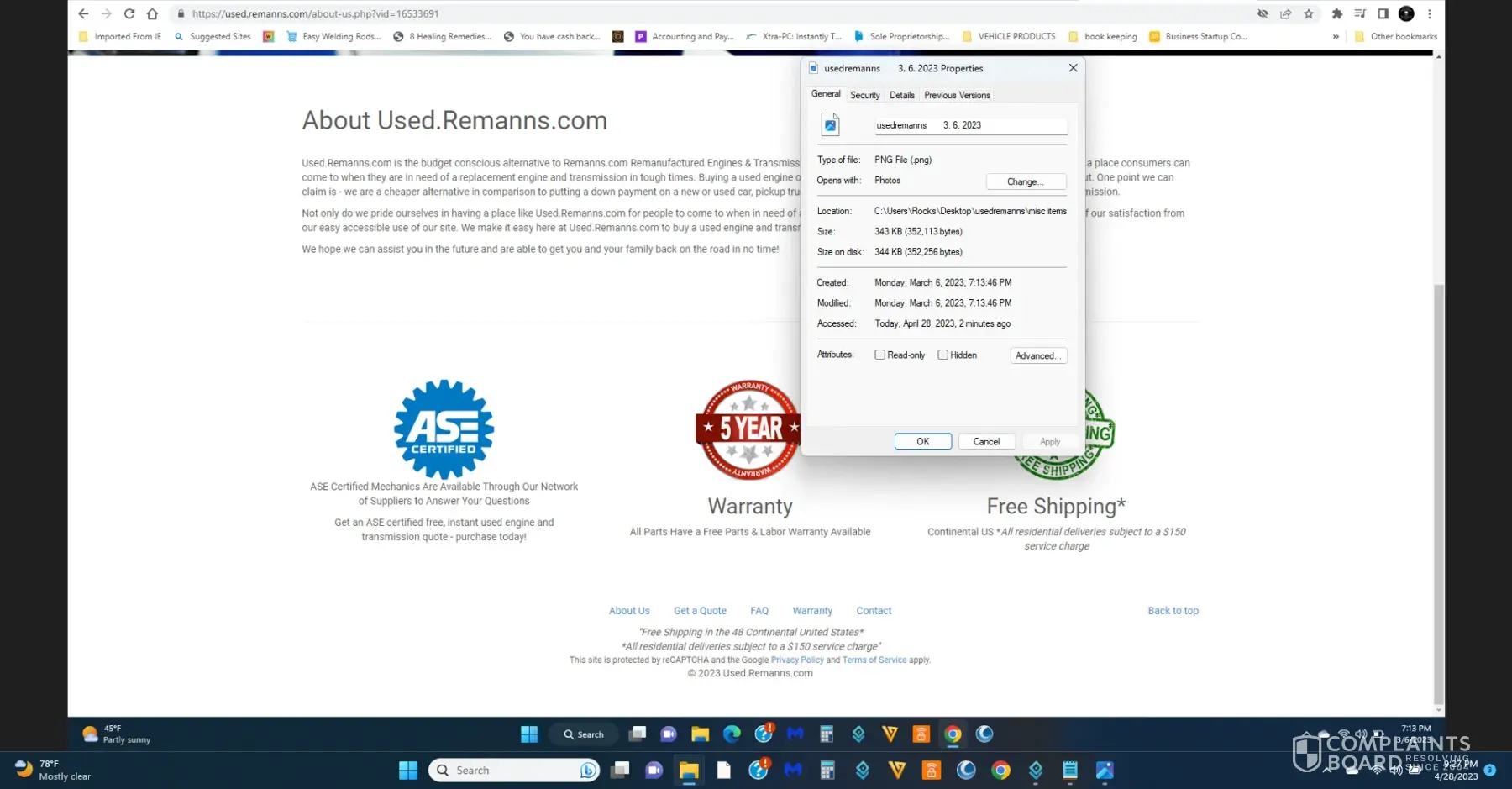Image resolution: width=1512 pixels, height=789 pixels.
Task: Switch to the Security tab in Properties
Action: coord(865,95)
